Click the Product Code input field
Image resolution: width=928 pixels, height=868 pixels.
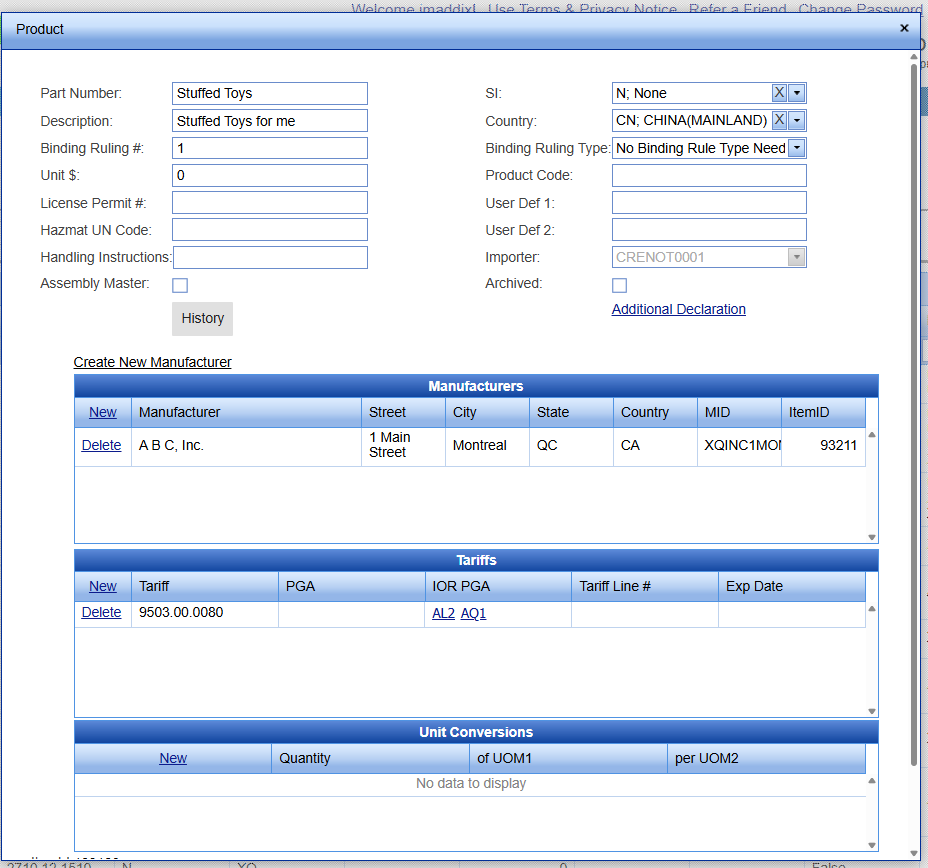click(x=709, y=176)
